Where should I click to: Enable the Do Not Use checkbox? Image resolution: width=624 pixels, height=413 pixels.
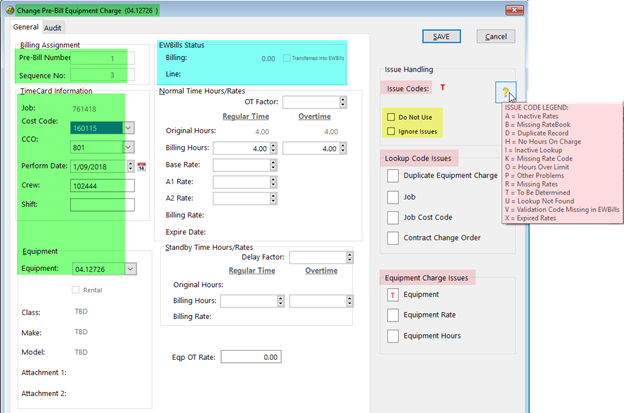pyautogui.click(x=391, y=117)
